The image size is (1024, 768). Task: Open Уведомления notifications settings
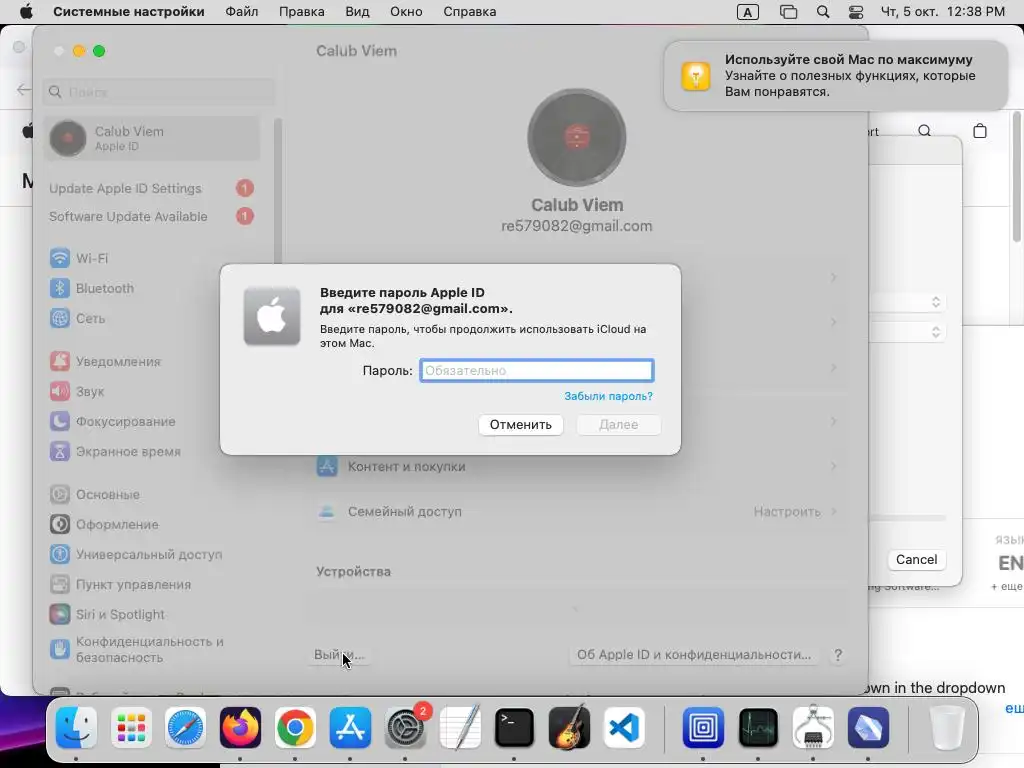[x=105, y=361]
